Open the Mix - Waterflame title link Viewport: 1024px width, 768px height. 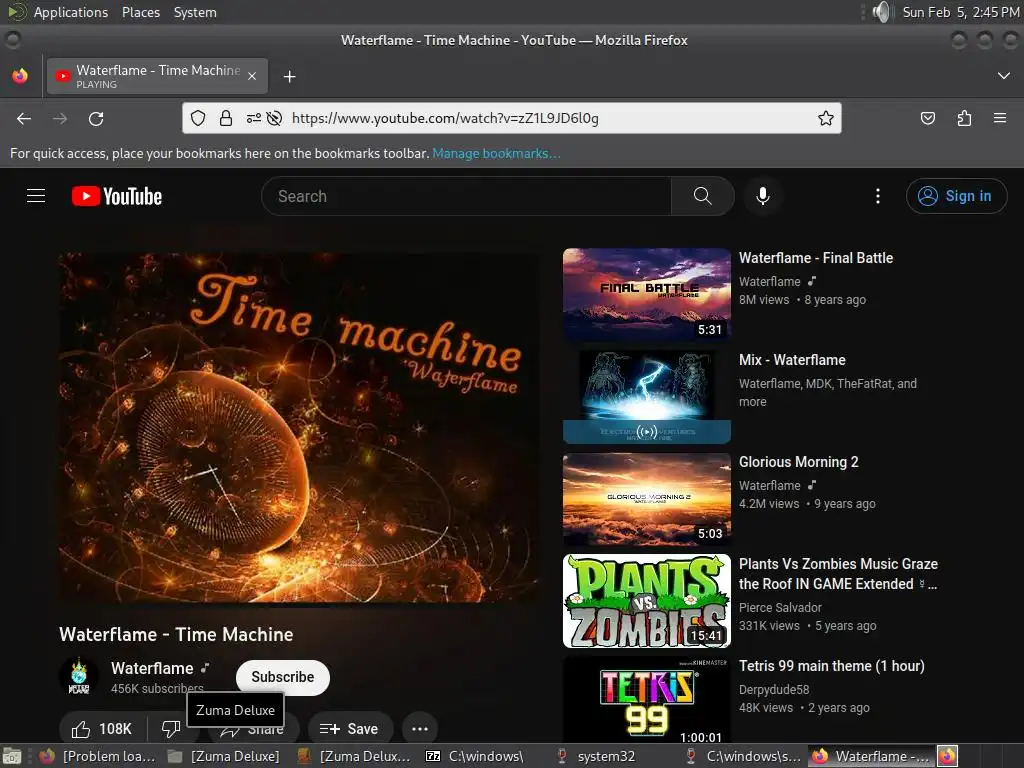[792, 360]
